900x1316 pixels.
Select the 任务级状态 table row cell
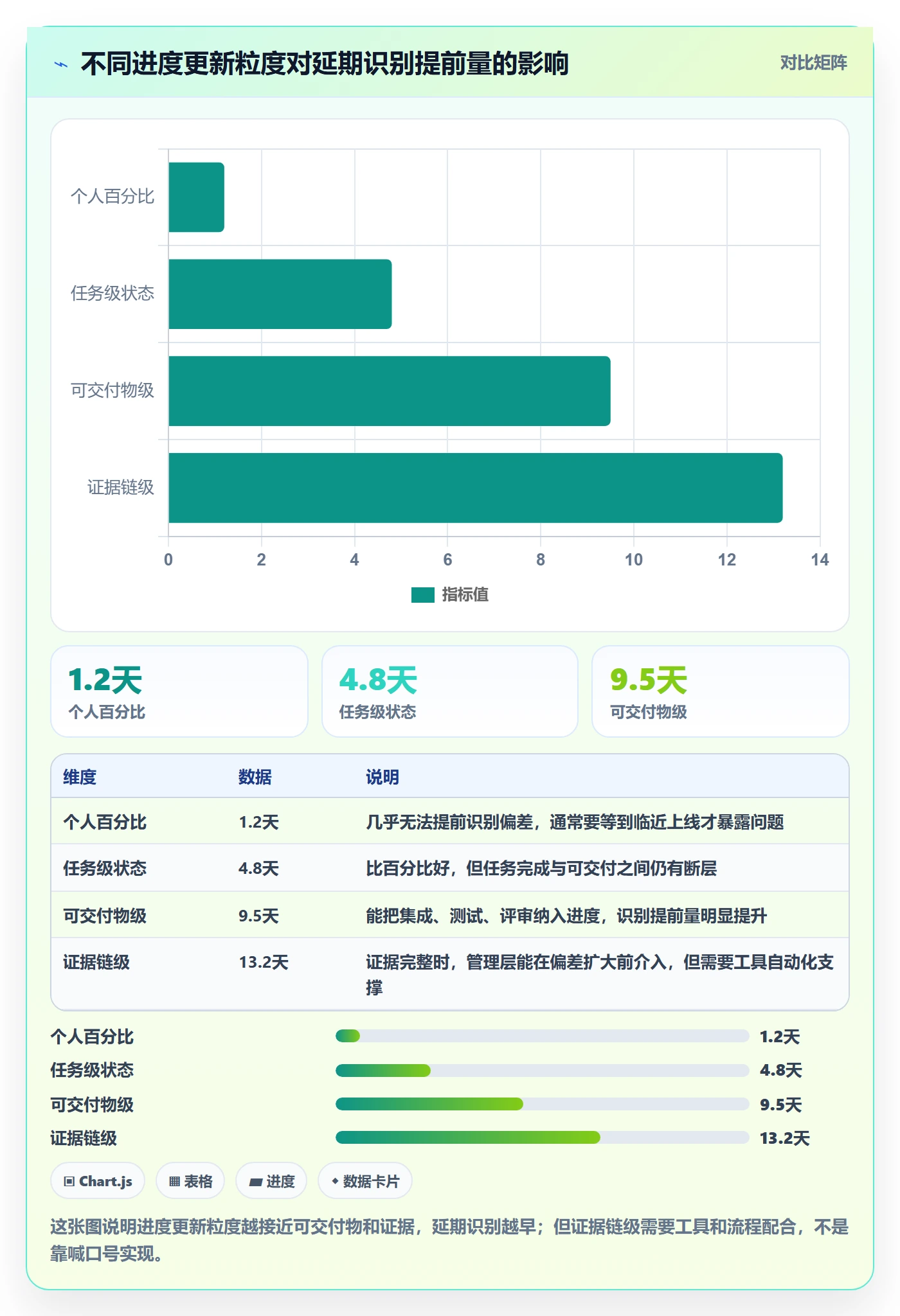click(105, 868)
